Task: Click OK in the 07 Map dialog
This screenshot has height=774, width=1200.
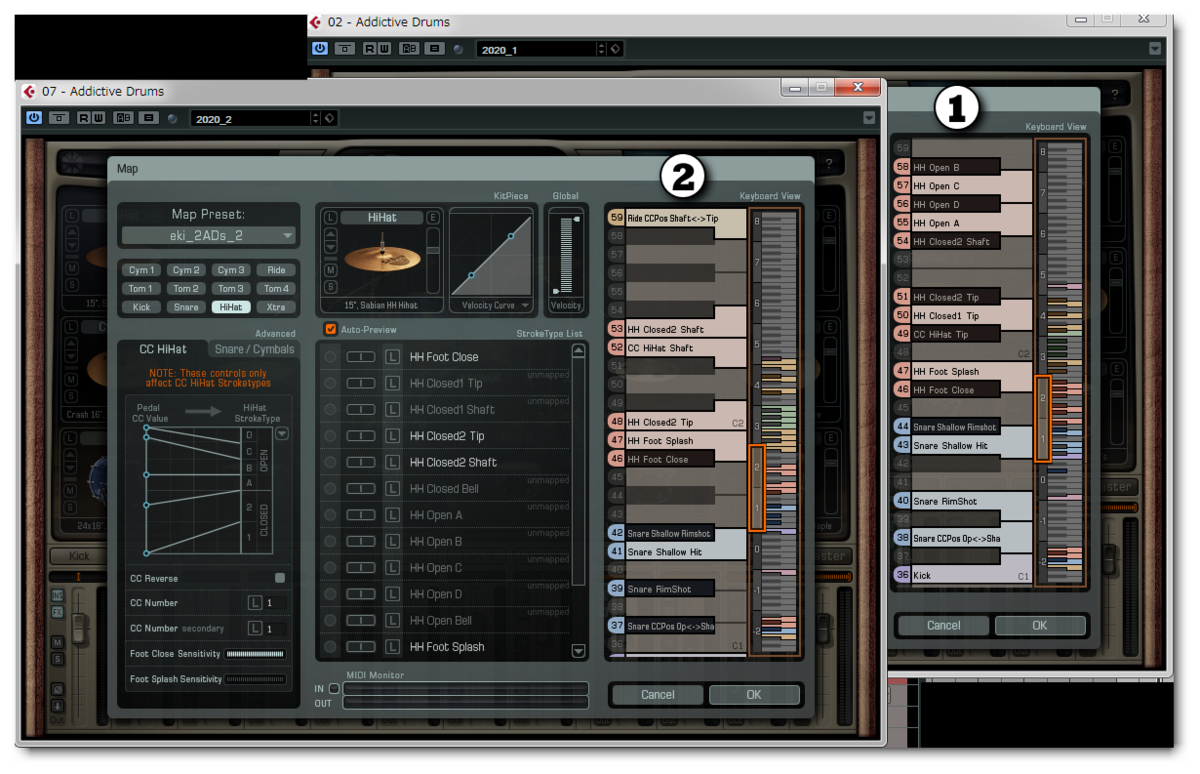Action: coord(753,694)
